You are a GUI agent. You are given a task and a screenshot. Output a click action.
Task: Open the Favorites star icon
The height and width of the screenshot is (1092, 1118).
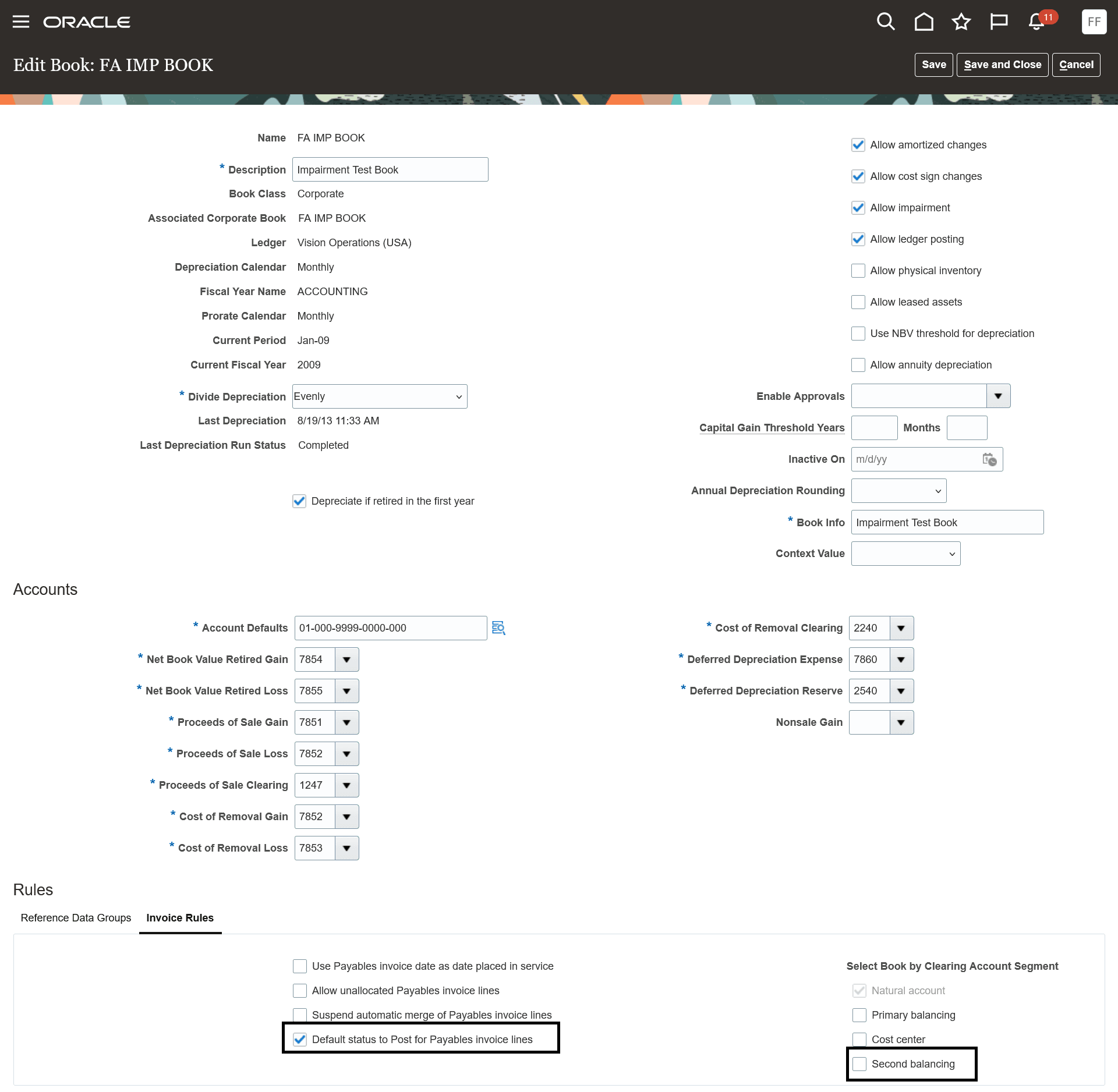(x=961, y=22)
